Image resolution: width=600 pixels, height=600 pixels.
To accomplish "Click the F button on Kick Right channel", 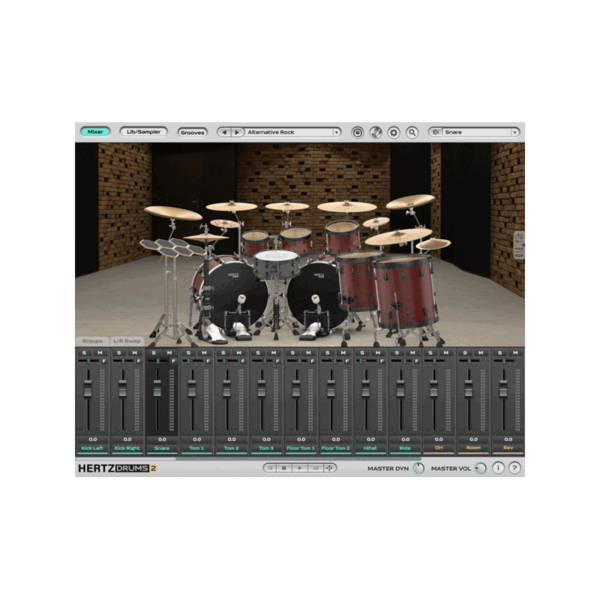I will 139,361.
